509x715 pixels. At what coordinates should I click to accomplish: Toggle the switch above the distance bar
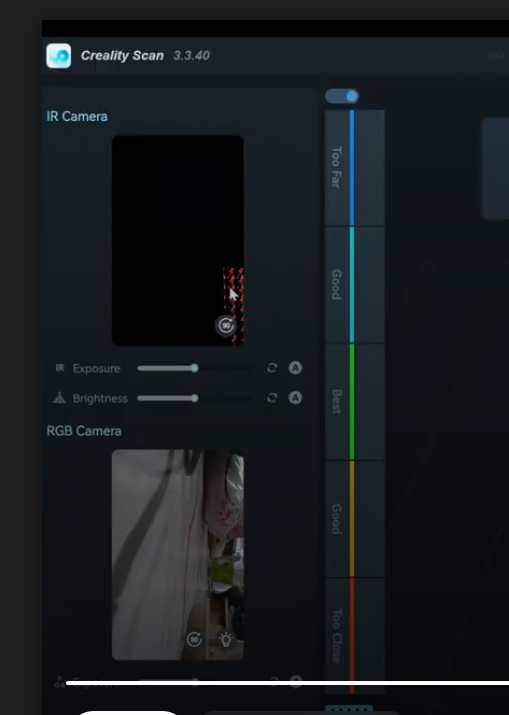pos(342,96)
